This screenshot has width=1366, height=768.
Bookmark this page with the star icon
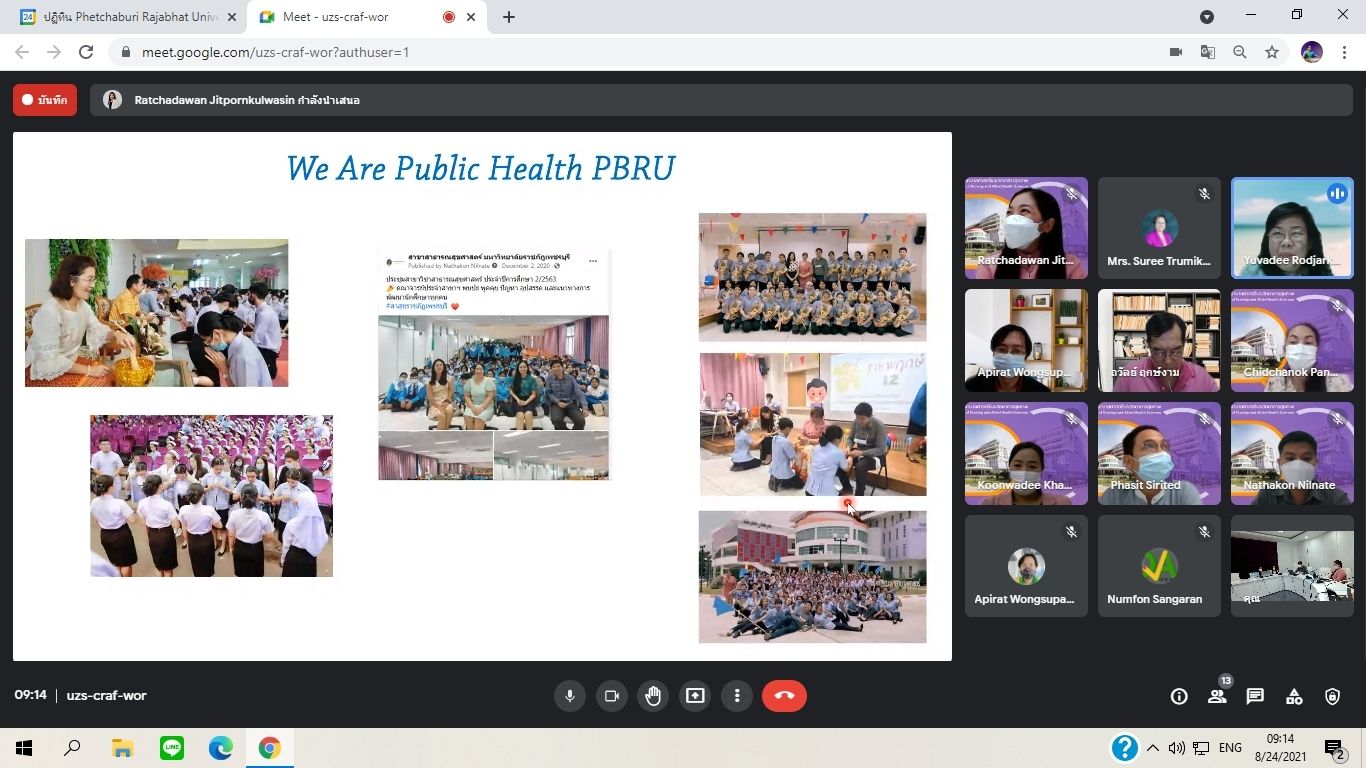coord(1272,52)
